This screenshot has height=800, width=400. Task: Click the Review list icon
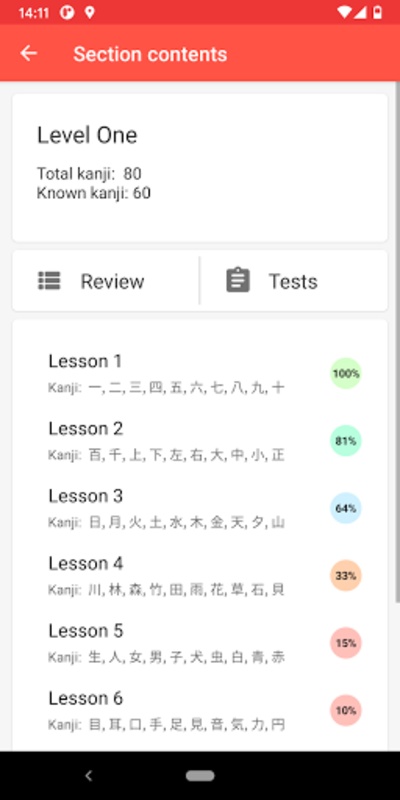[49, 281]
